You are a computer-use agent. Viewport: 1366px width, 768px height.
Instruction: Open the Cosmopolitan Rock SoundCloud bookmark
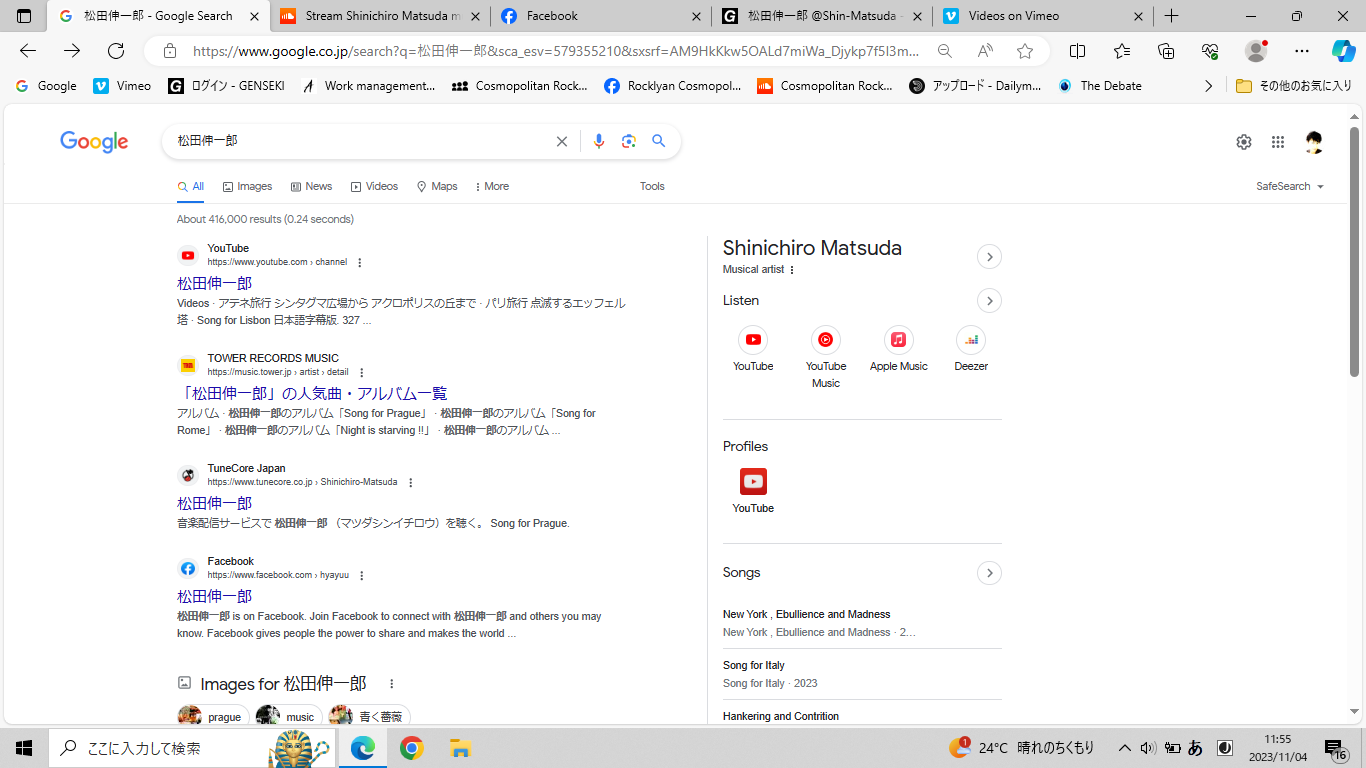824,86
